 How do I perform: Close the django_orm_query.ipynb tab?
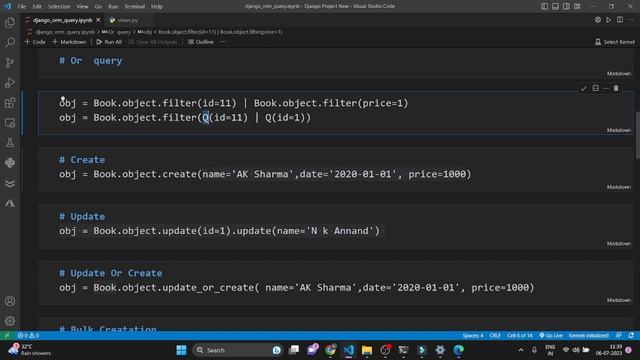(x=98, y=20)
